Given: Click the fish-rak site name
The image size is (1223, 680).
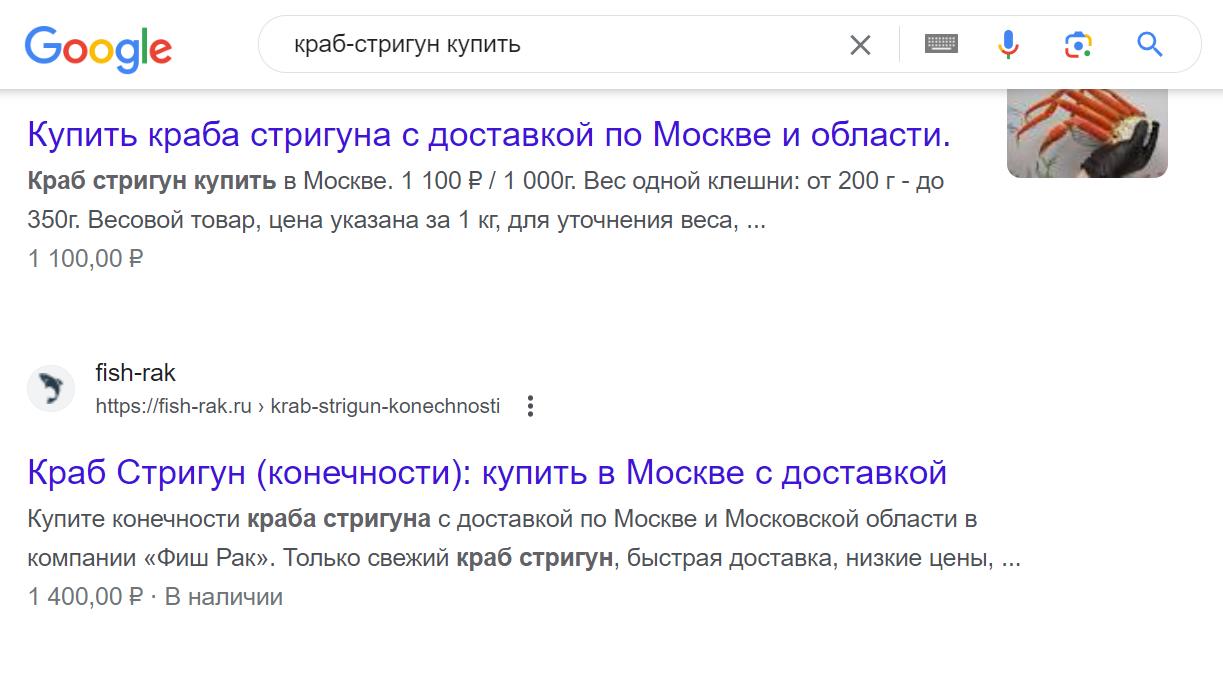Looking at the screenshot, I should pyautogui.click(x=135, y=373).
